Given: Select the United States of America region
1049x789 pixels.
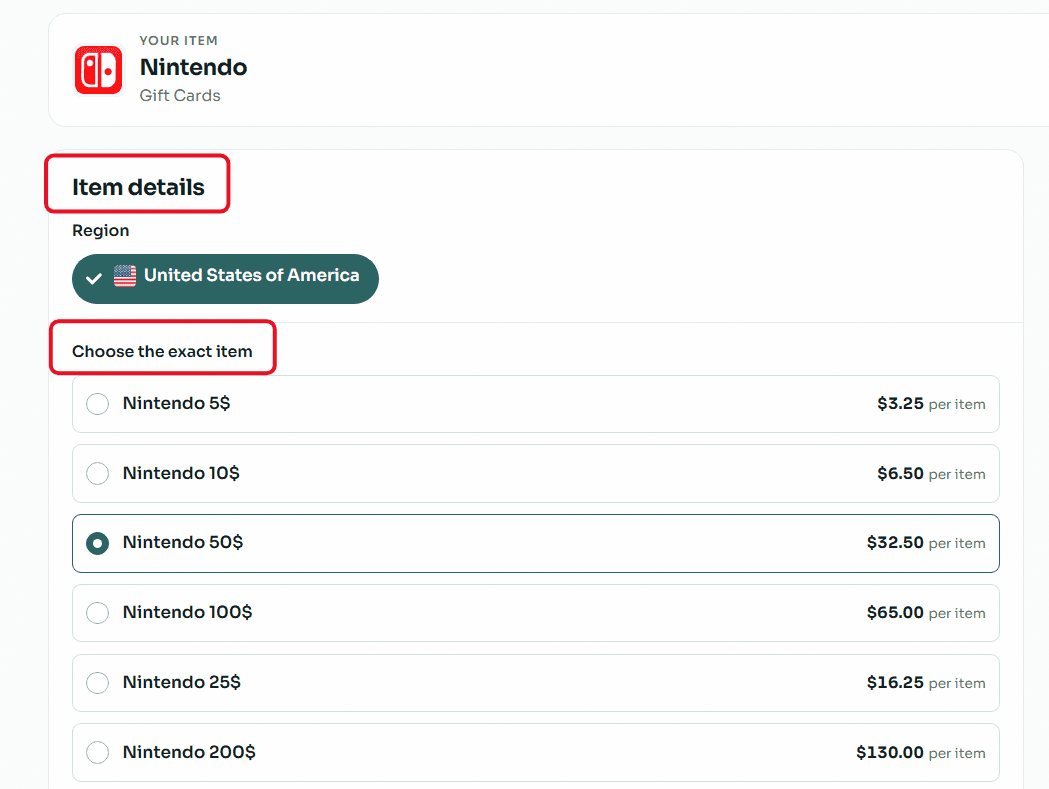Looking at the screenshot, I should point(225,278).
